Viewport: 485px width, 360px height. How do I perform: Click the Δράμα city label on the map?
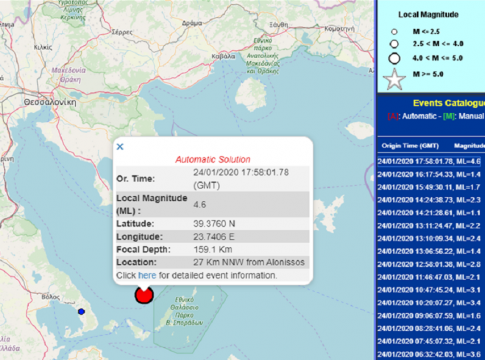[x=192, y=23]
